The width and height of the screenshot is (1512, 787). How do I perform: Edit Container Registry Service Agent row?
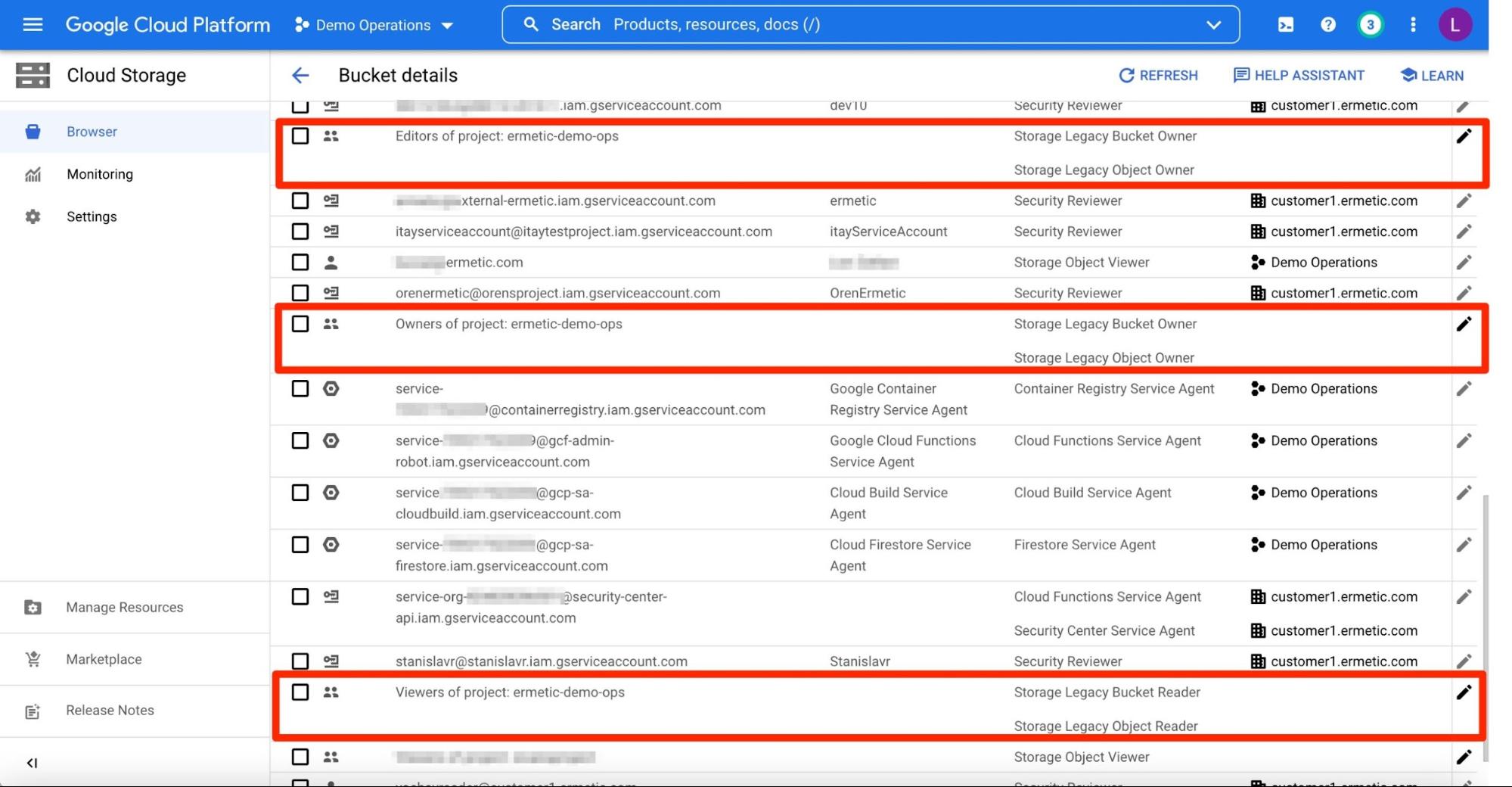click(1464, 389)
